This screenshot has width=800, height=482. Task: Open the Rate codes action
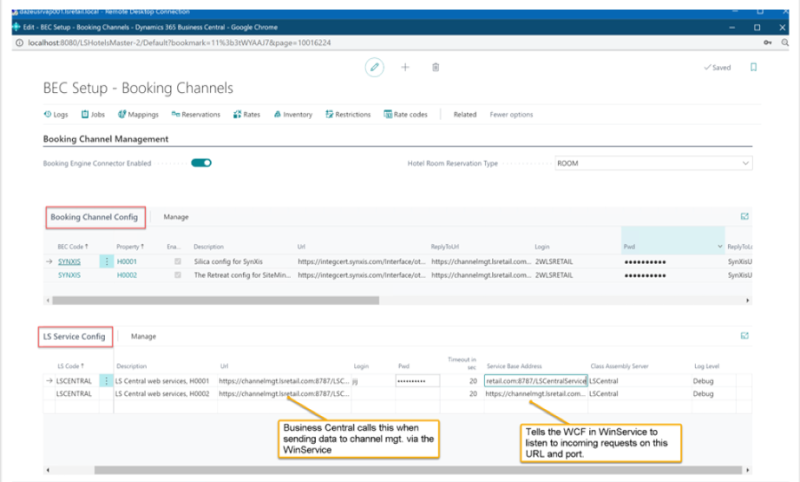[x=406, y=114]
